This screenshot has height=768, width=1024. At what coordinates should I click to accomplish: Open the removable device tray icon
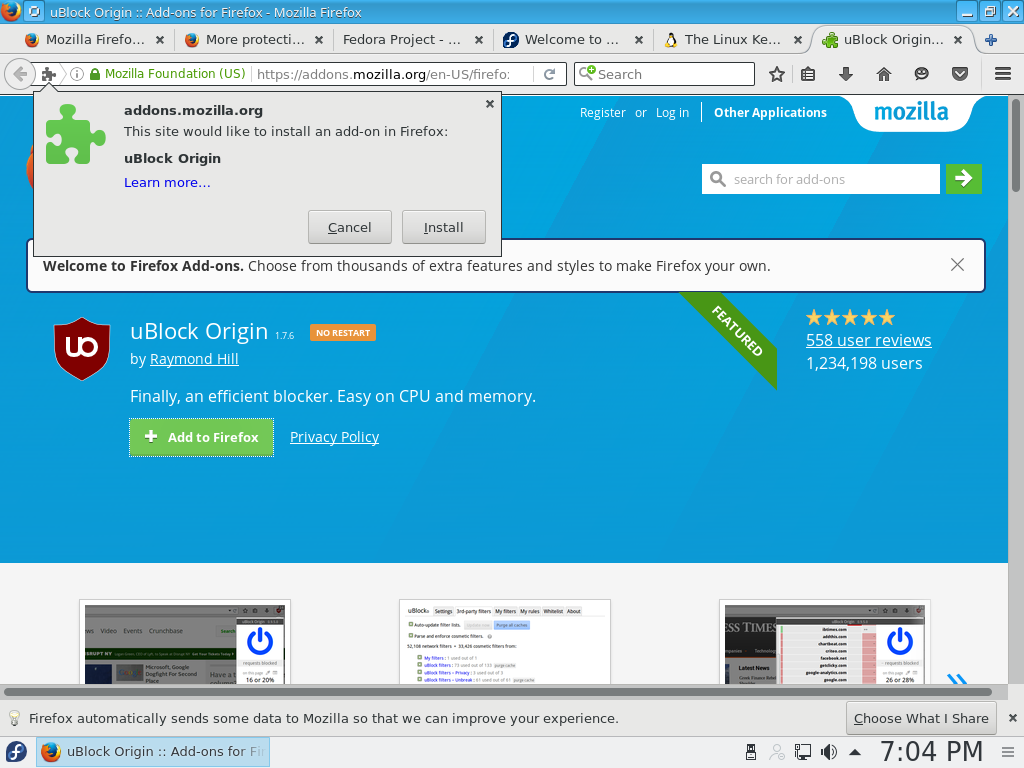(751, 752)
